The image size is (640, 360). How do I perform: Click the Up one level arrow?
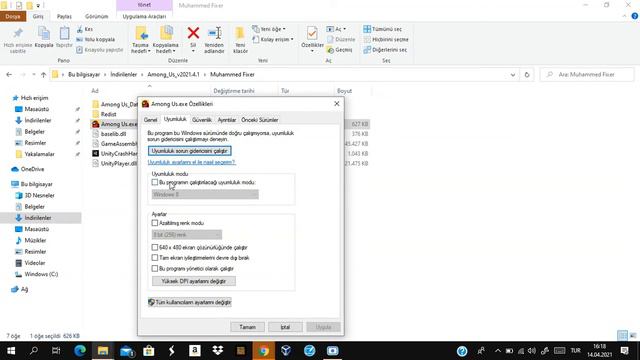coord(43,75)
